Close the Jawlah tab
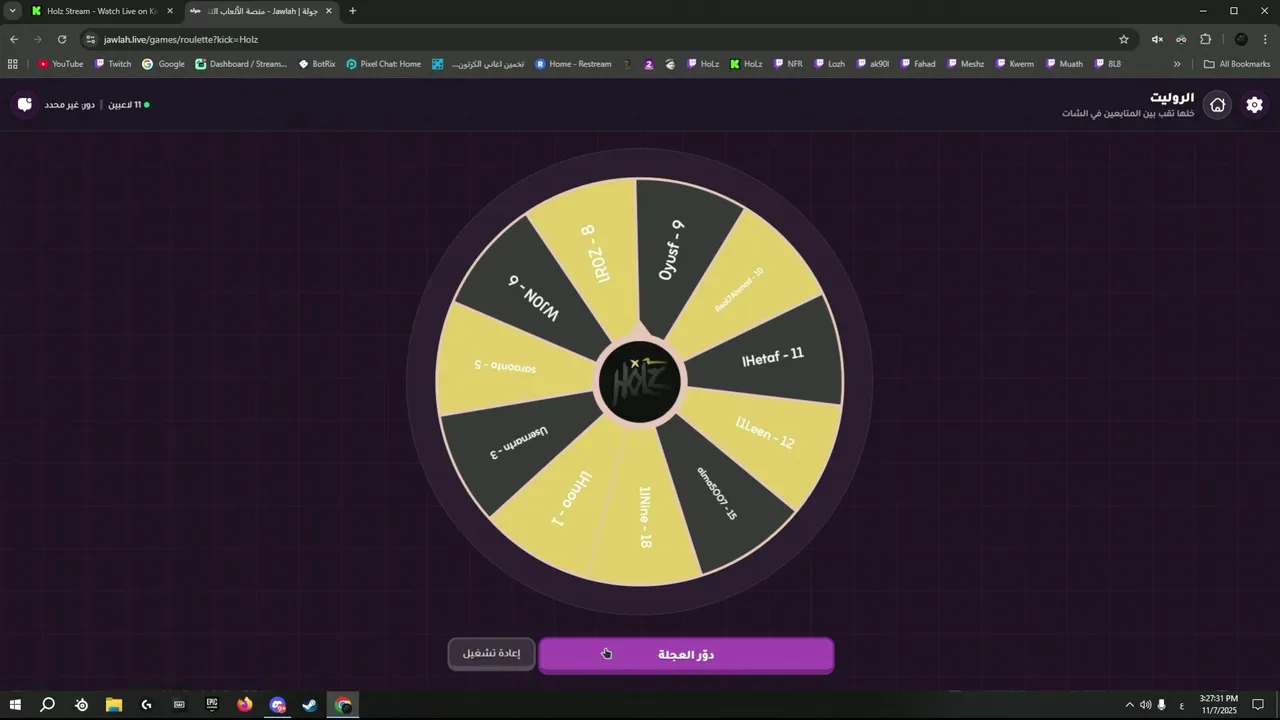 tap(328, 11)
